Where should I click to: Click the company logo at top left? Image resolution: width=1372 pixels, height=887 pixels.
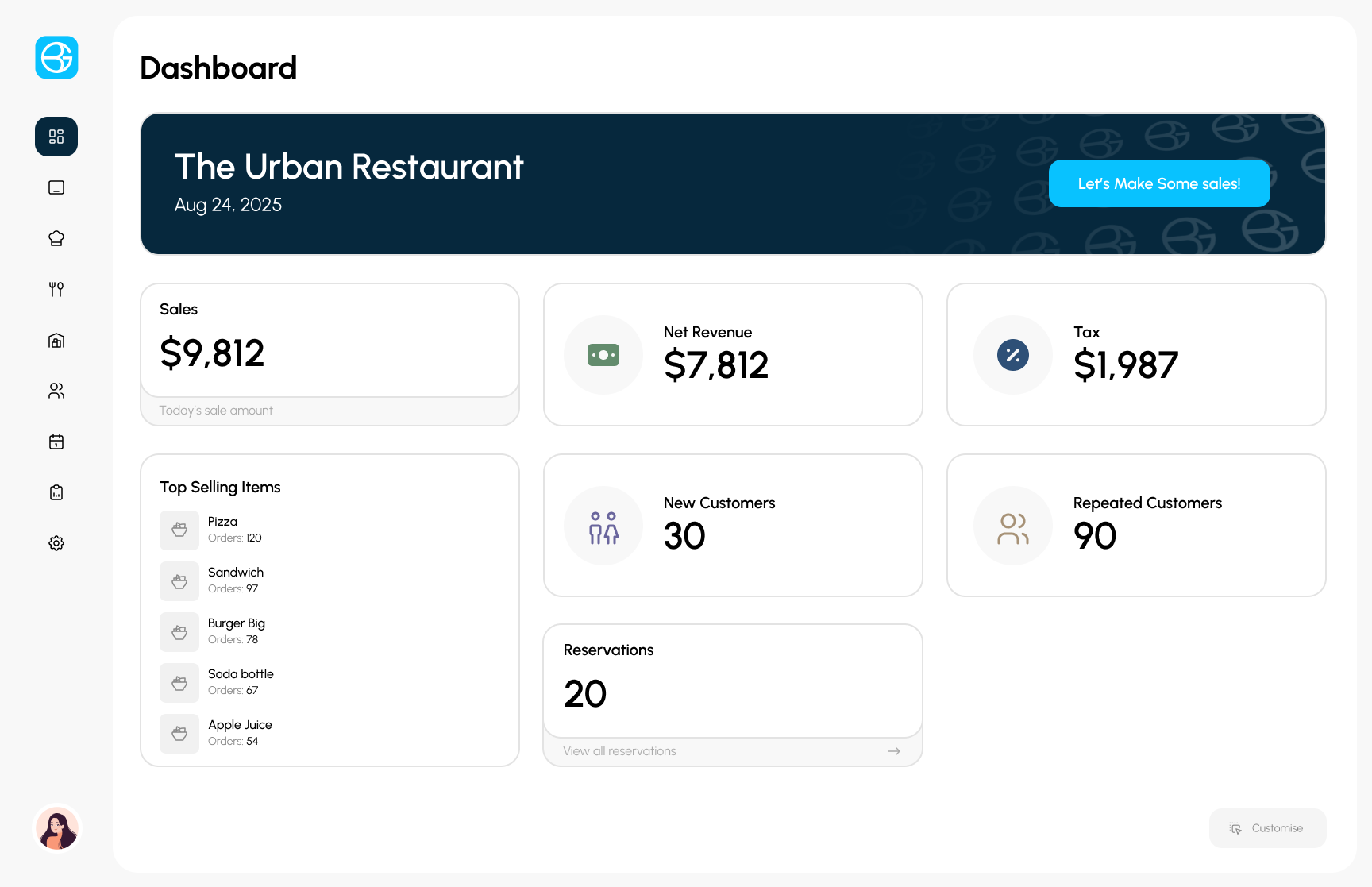click(x=56, y=57)
